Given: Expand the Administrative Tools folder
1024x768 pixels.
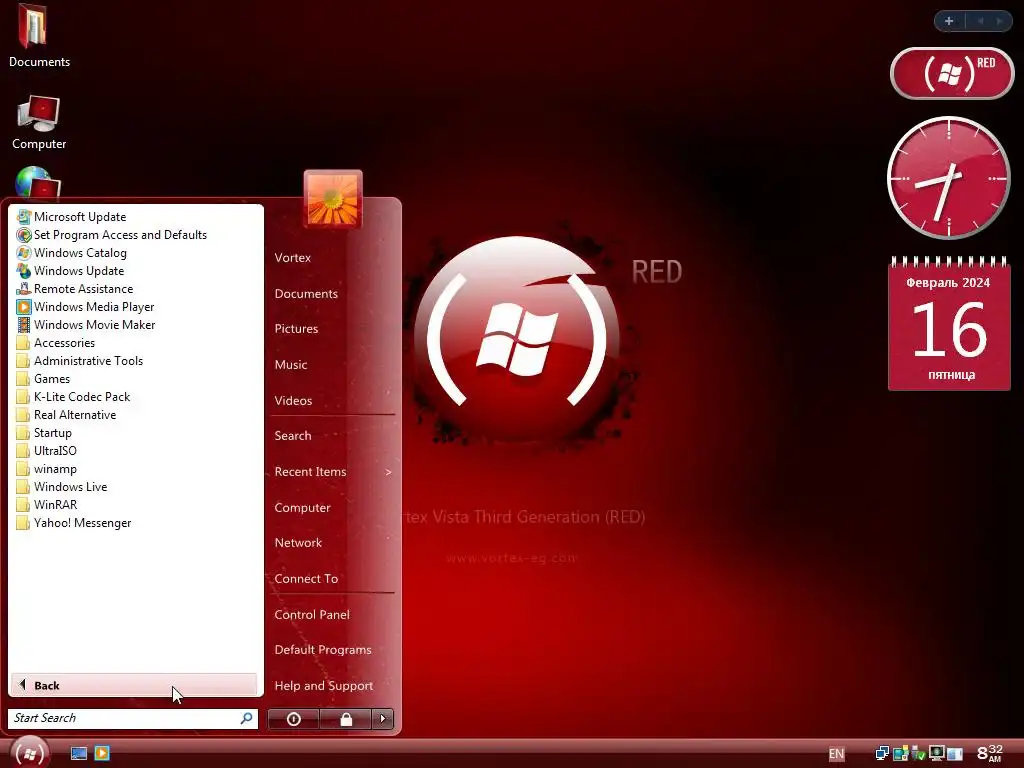Looking at the screenshot, I should [x=80, y=361].
